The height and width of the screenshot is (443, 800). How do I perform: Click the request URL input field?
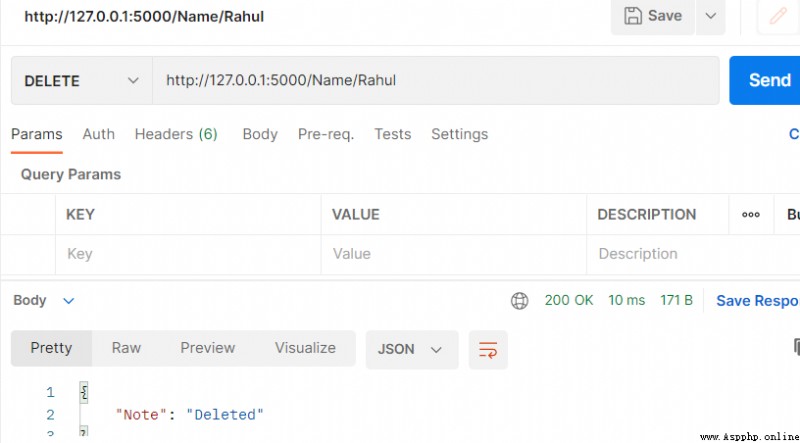pyautogui.click(x=436, y=81)
